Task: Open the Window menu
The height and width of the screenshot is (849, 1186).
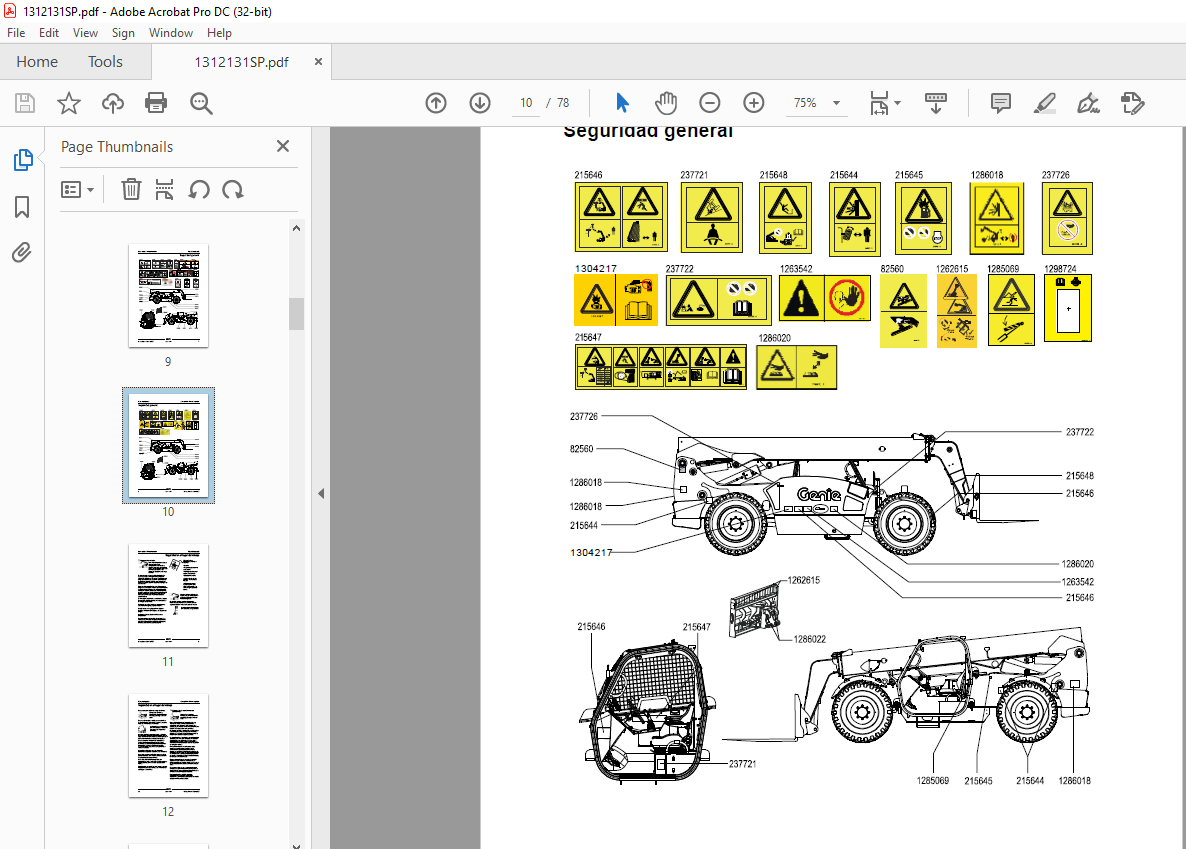Action: (170, 33)
